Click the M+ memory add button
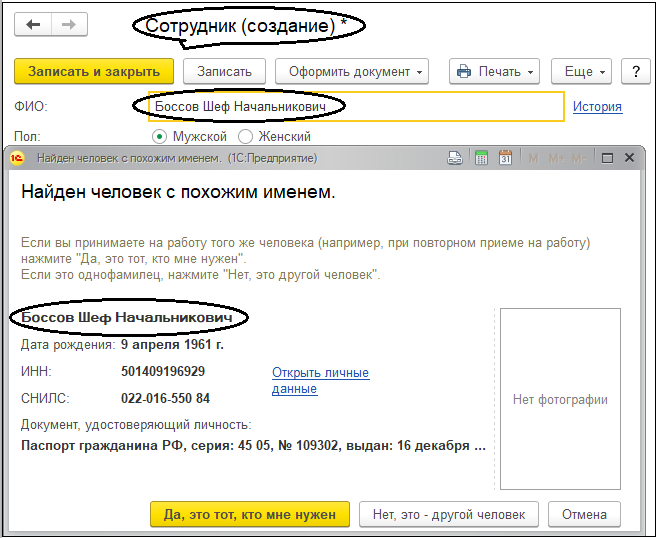658x538 pixels. [556, 159]
